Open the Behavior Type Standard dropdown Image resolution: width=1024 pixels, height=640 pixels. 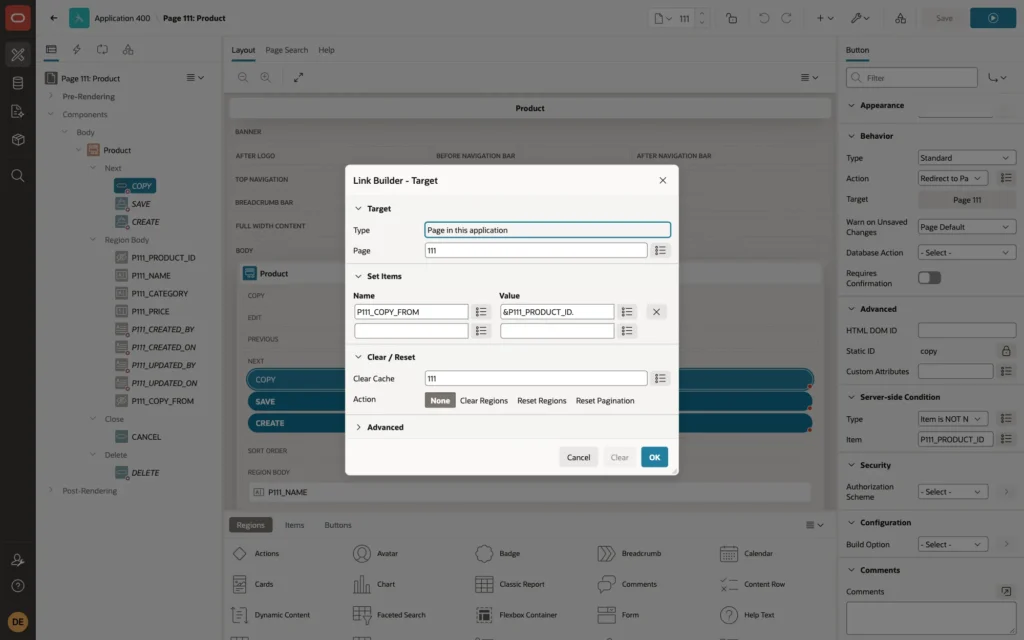pos(967,158)
